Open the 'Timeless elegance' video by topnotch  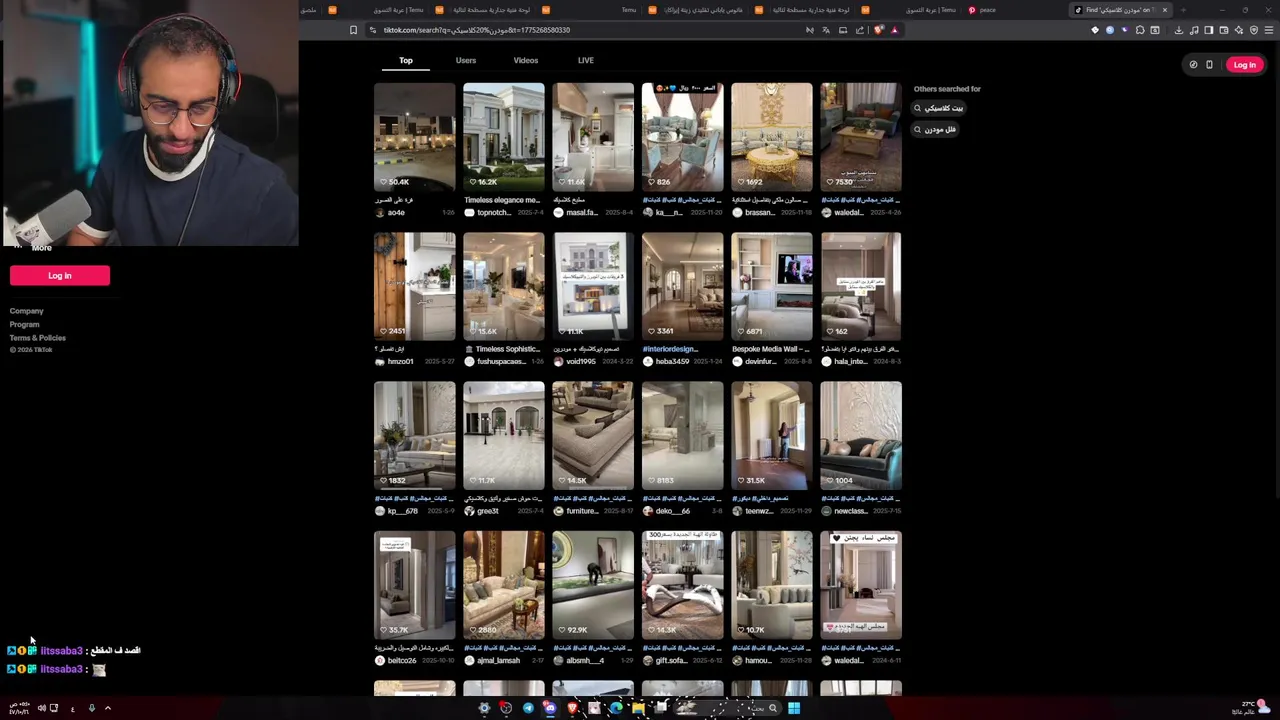[504, 137]
